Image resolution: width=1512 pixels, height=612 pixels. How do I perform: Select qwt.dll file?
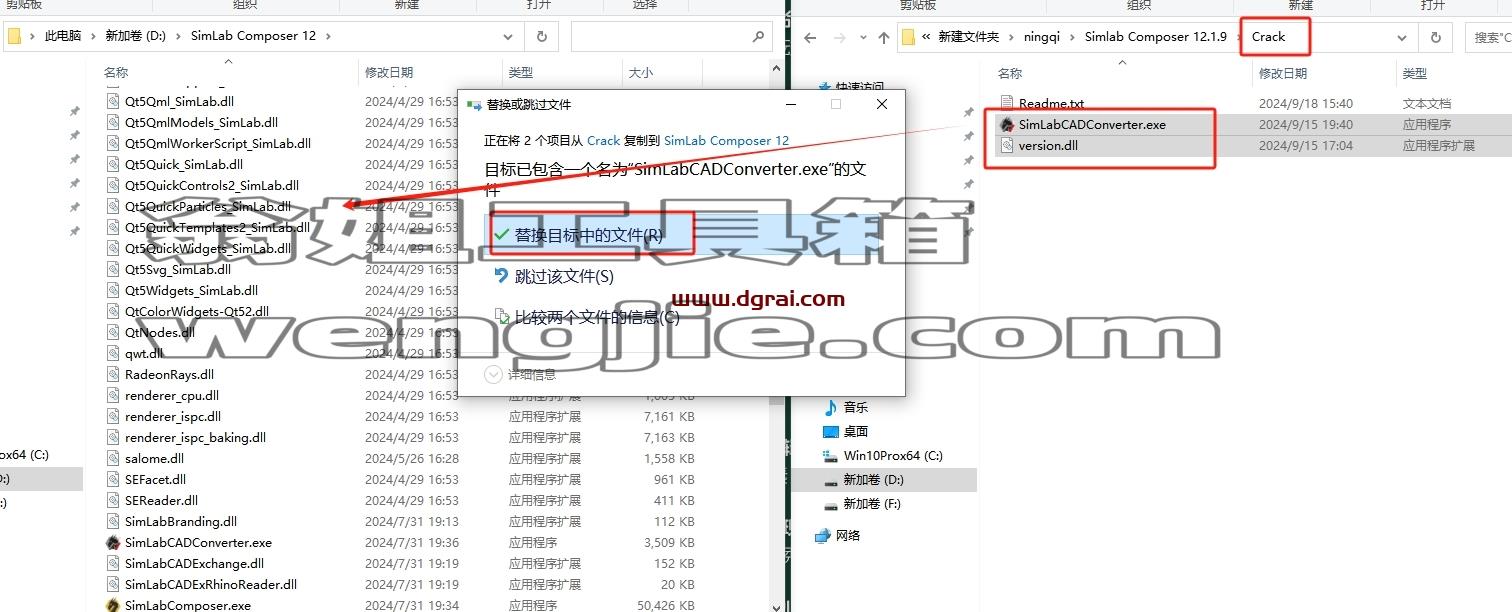click(x=143, y=354)
